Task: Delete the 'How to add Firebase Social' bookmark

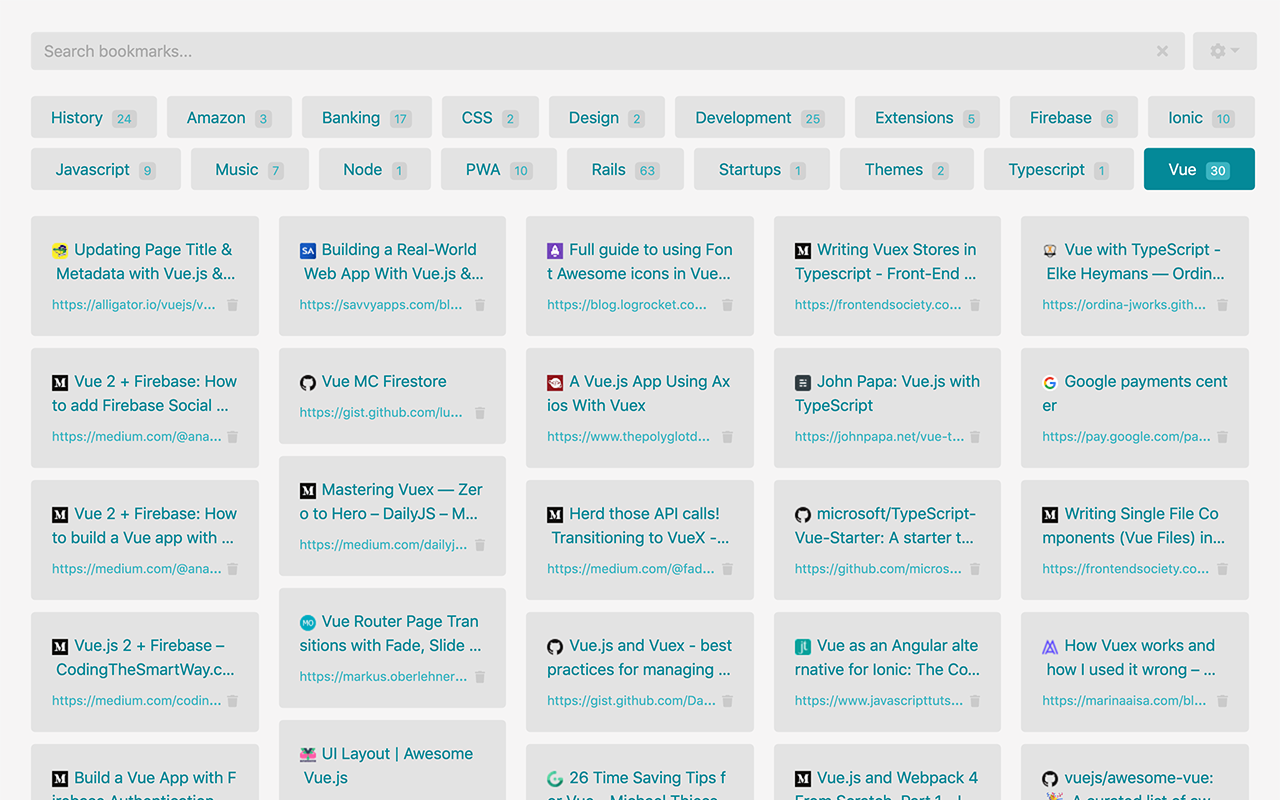Action: coord(233,437)
